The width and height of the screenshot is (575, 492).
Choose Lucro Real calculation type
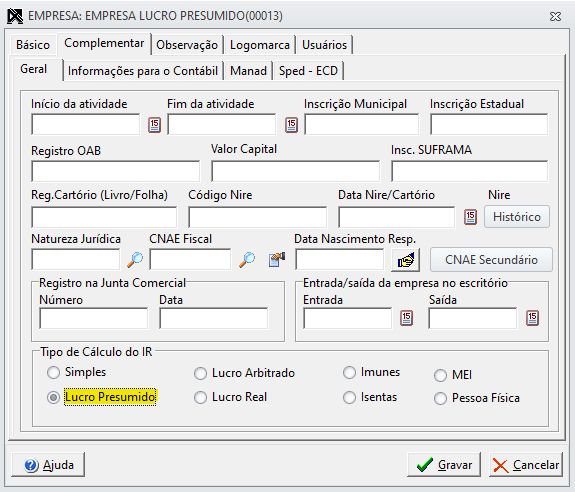(x=200, y=397)
